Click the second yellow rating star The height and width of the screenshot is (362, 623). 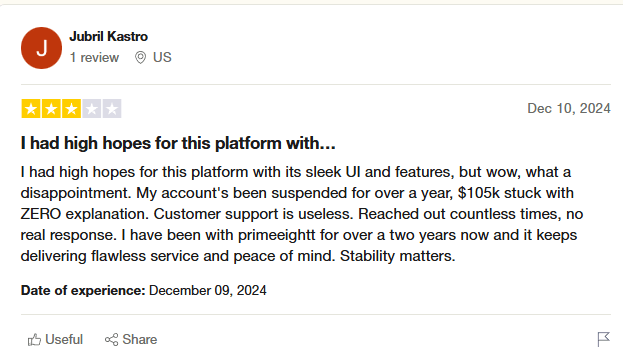(x=51, y=109)
